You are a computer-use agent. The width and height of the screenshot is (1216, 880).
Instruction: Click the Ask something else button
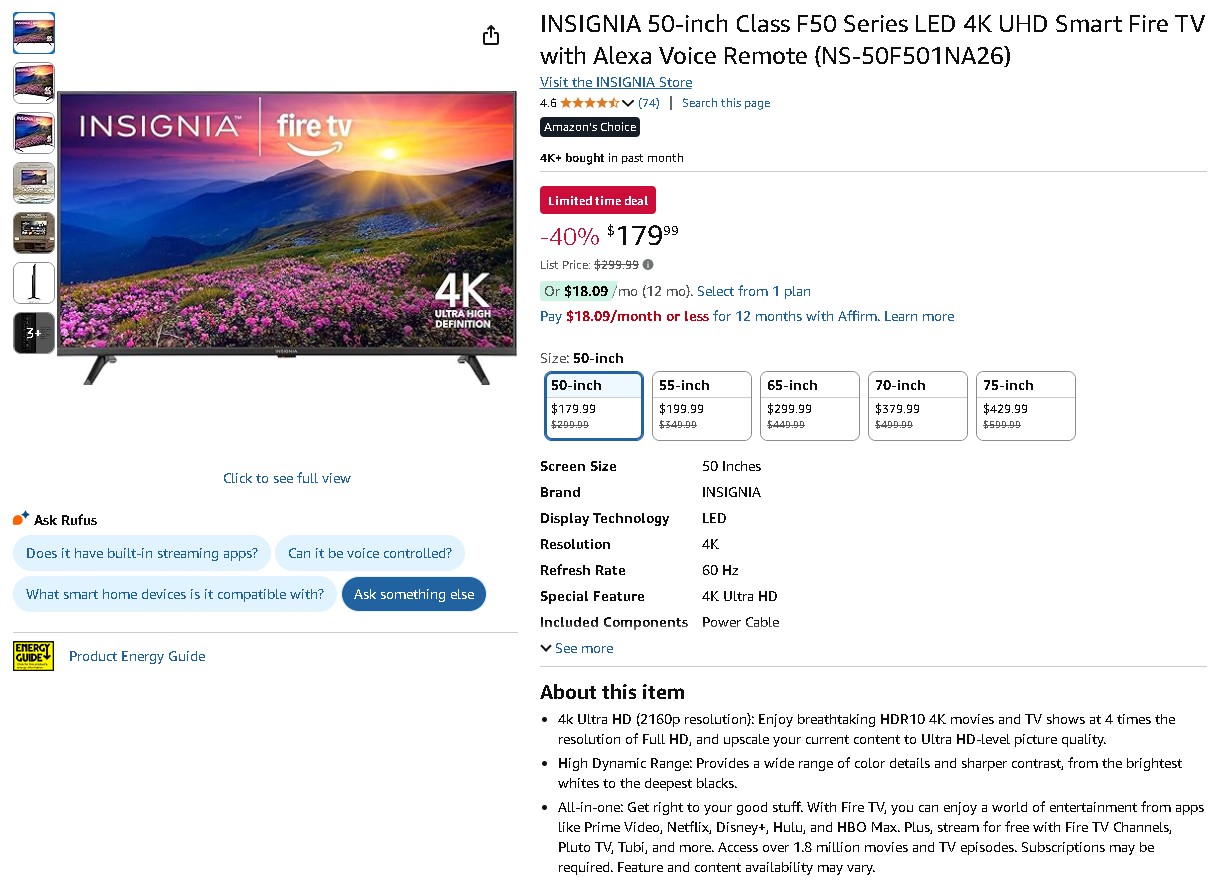(414, 594)
